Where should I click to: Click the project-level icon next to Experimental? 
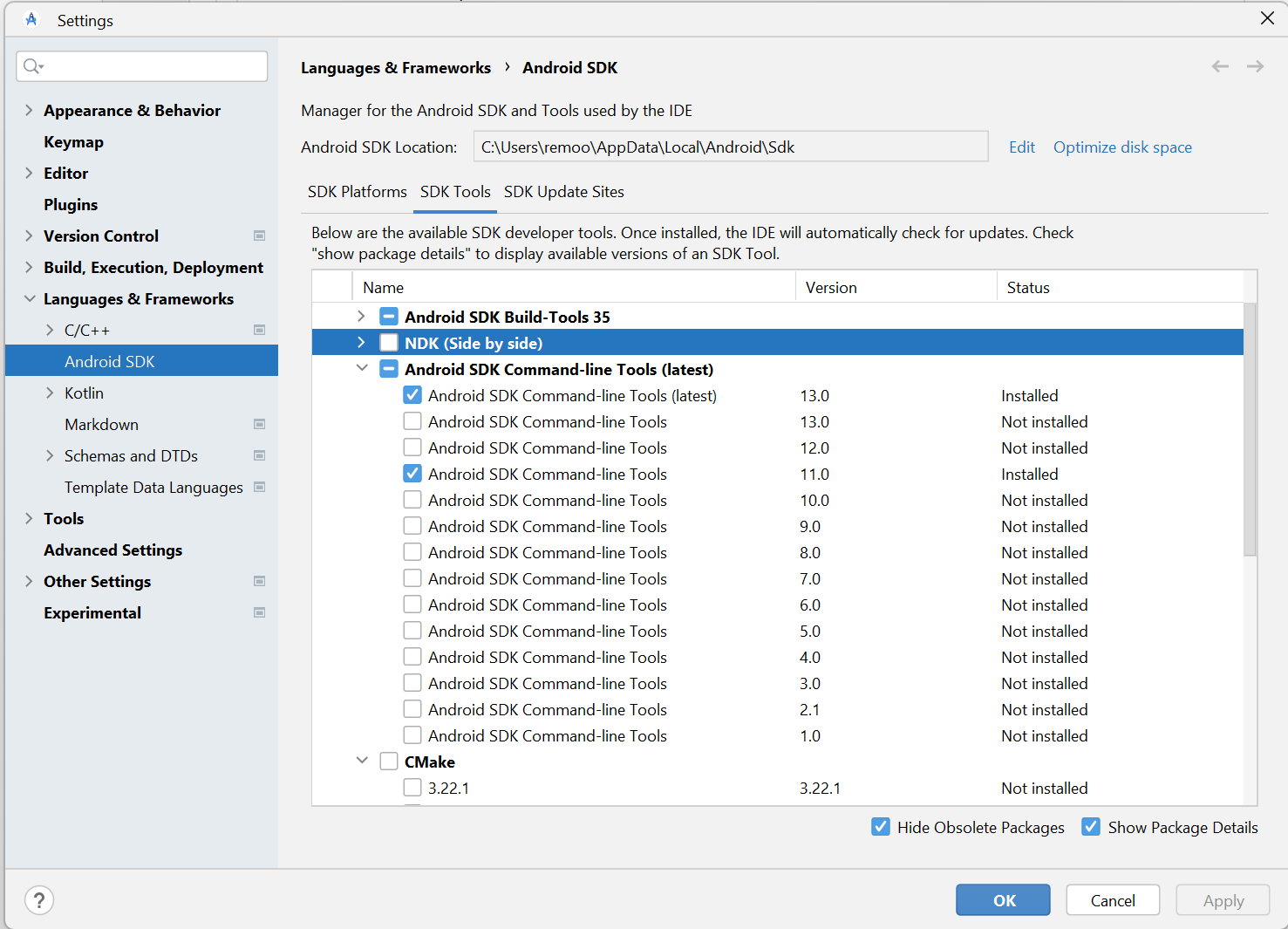click(259, 612)
